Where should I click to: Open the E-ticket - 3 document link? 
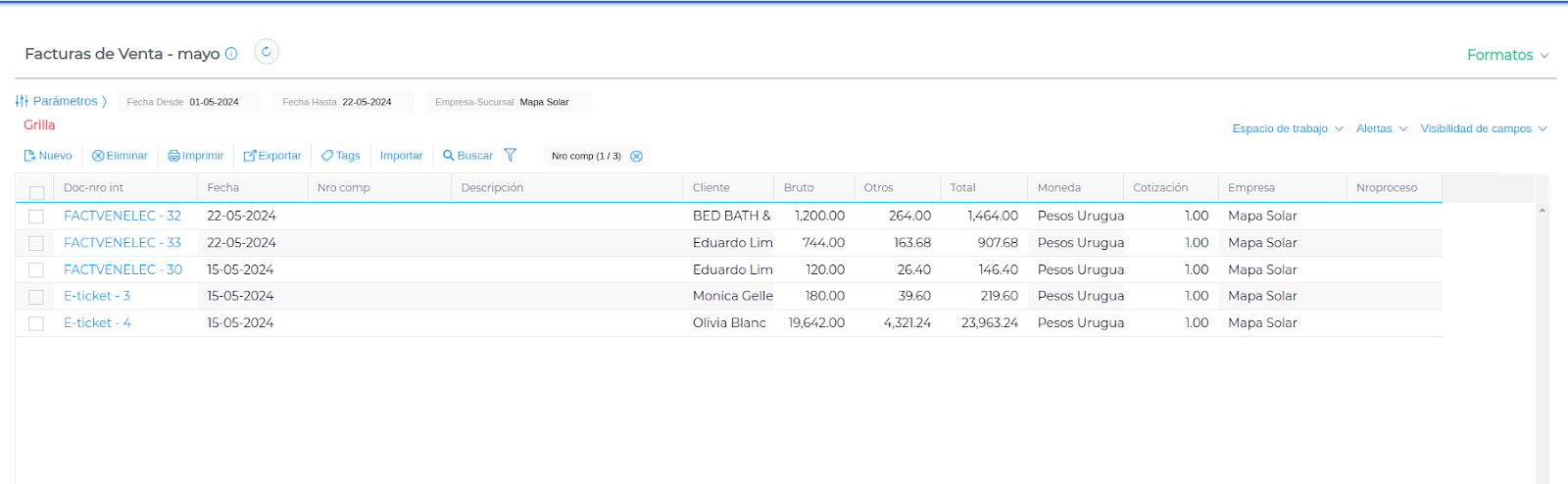coord(97,296)
